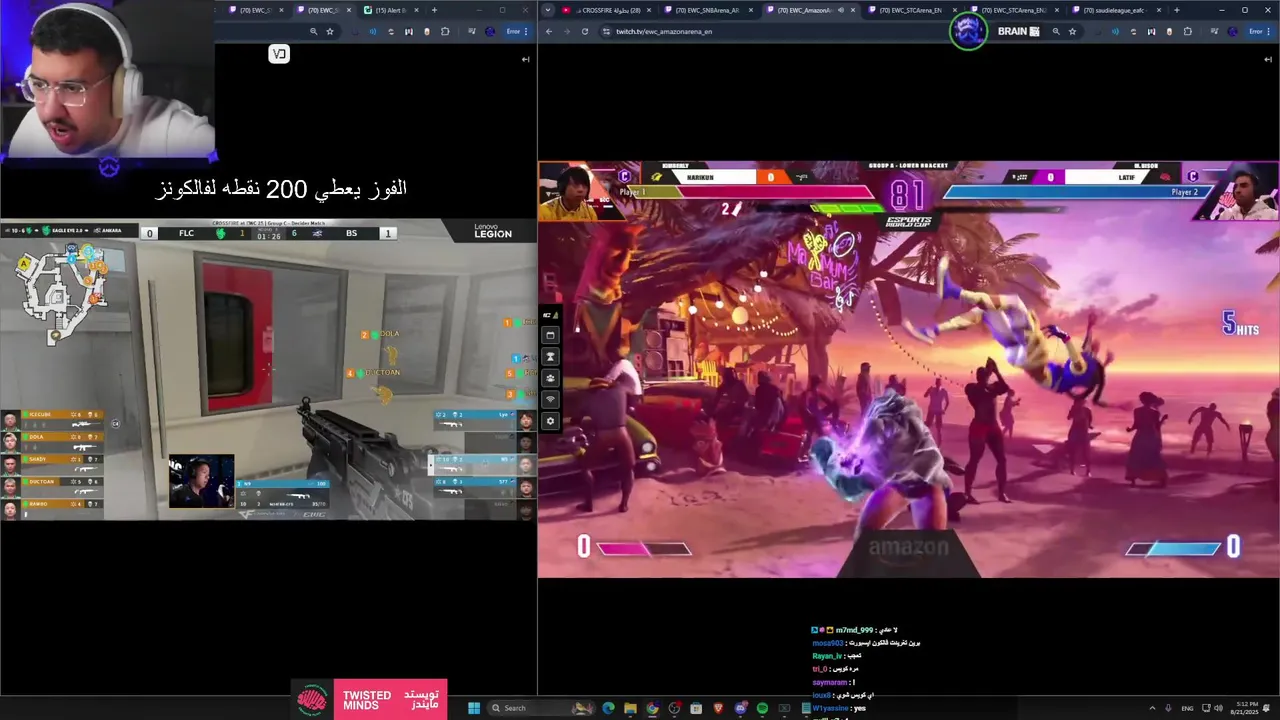Click zoom magnifier icon in right browser toolbar

pyautogui.click(x=1055, y=31)
